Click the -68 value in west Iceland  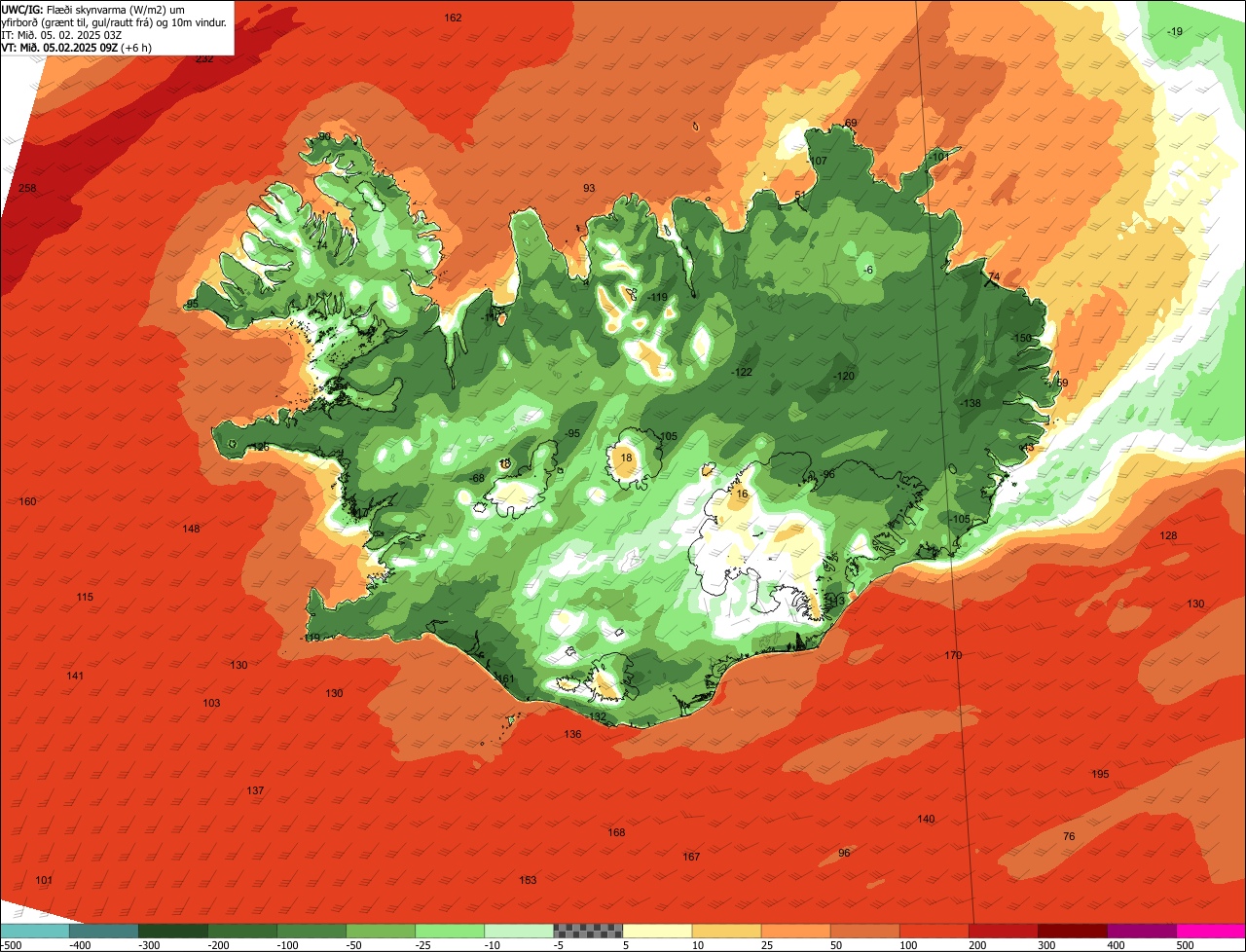477,478
